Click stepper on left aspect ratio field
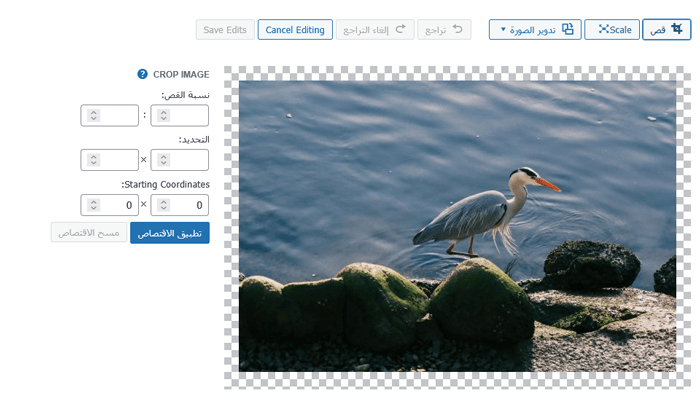The image size is (700, 408). click(93, 115)
